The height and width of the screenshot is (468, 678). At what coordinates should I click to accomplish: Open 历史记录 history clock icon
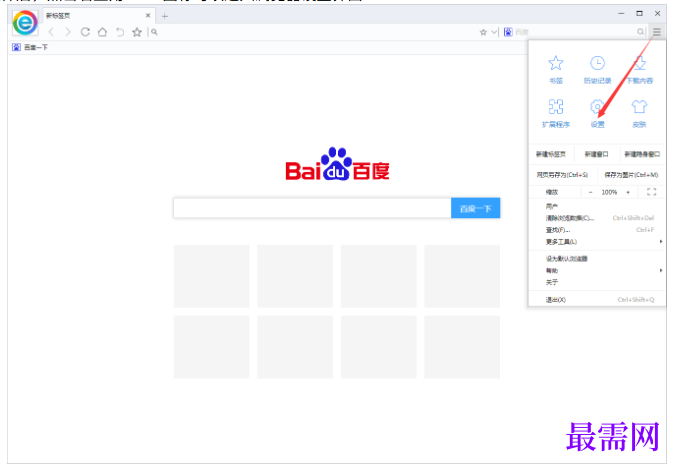[x=597, y=64]
